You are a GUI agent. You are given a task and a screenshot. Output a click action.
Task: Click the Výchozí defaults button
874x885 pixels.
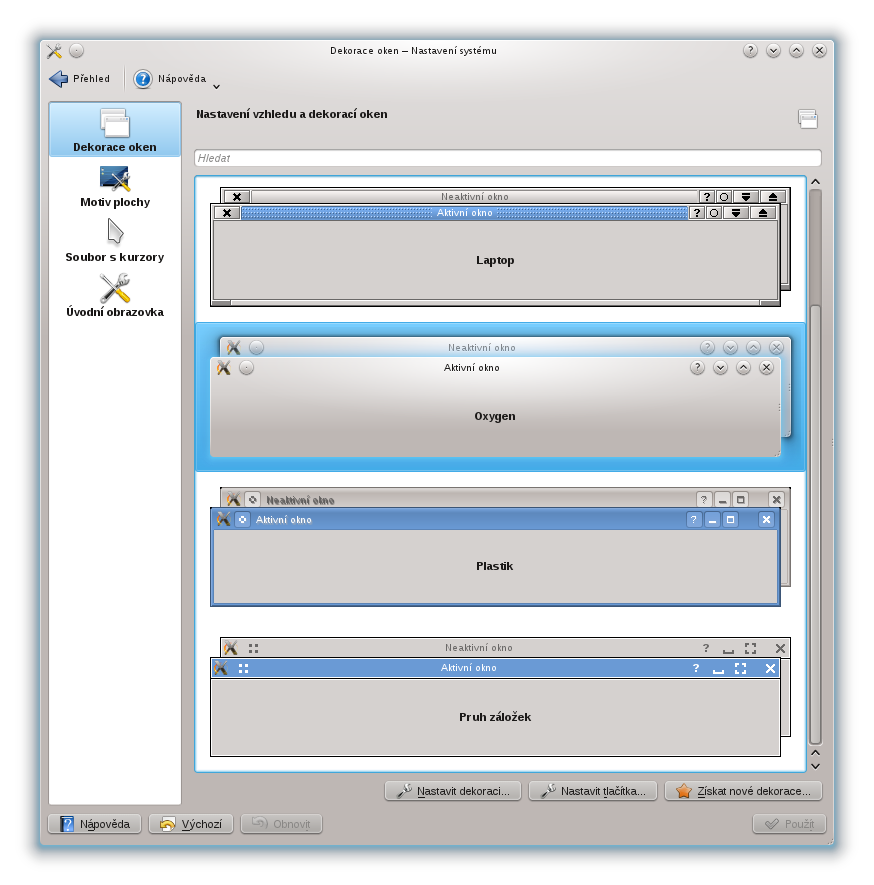point(192,824)
